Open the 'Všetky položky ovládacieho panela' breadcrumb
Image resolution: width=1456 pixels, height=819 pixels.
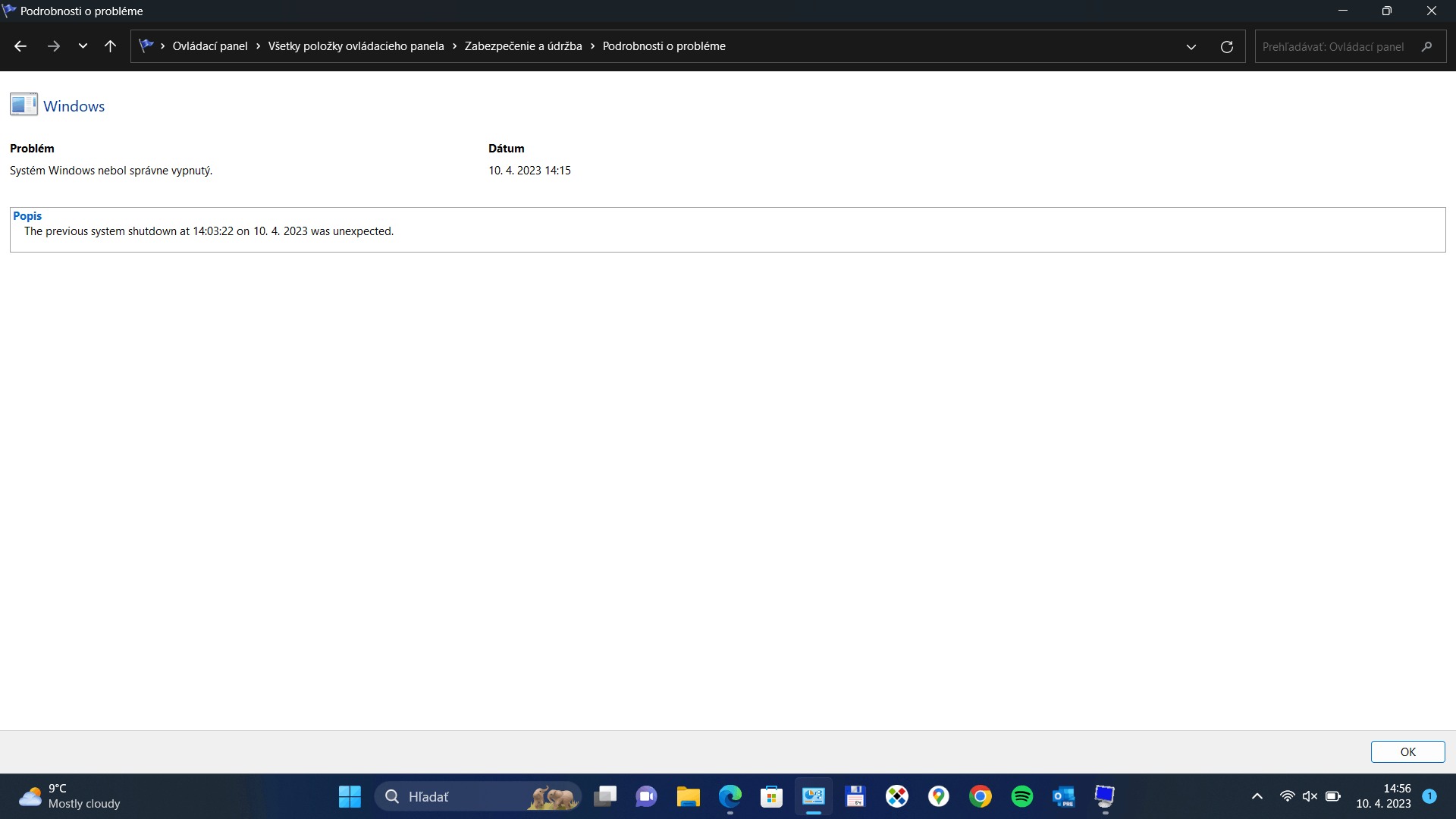356,46
